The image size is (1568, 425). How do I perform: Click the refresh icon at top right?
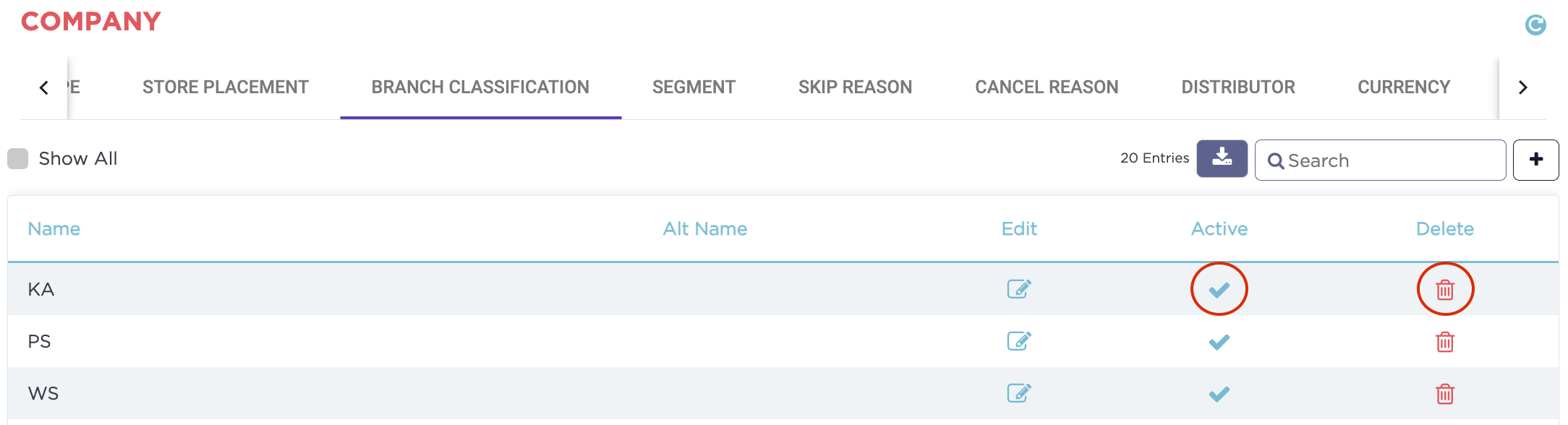pyautogui.click(x=1535, y=25)
